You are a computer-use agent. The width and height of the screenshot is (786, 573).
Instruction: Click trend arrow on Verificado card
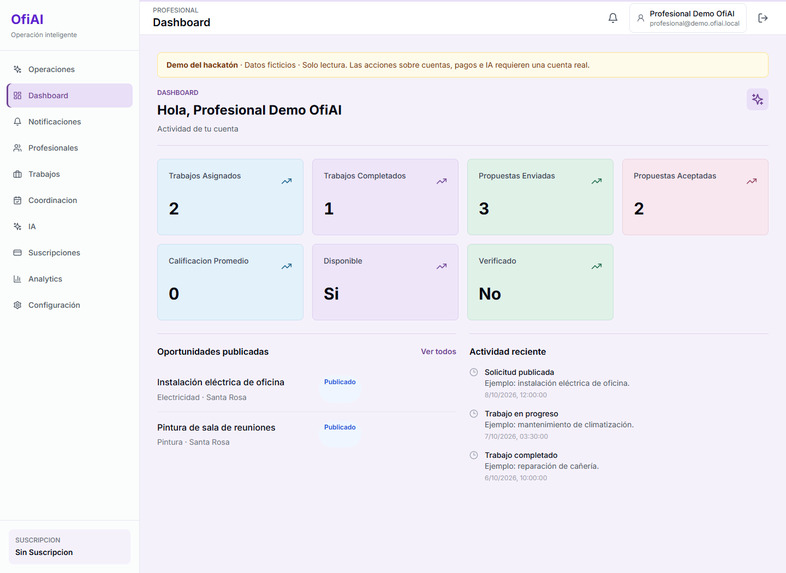coord(596,266)
